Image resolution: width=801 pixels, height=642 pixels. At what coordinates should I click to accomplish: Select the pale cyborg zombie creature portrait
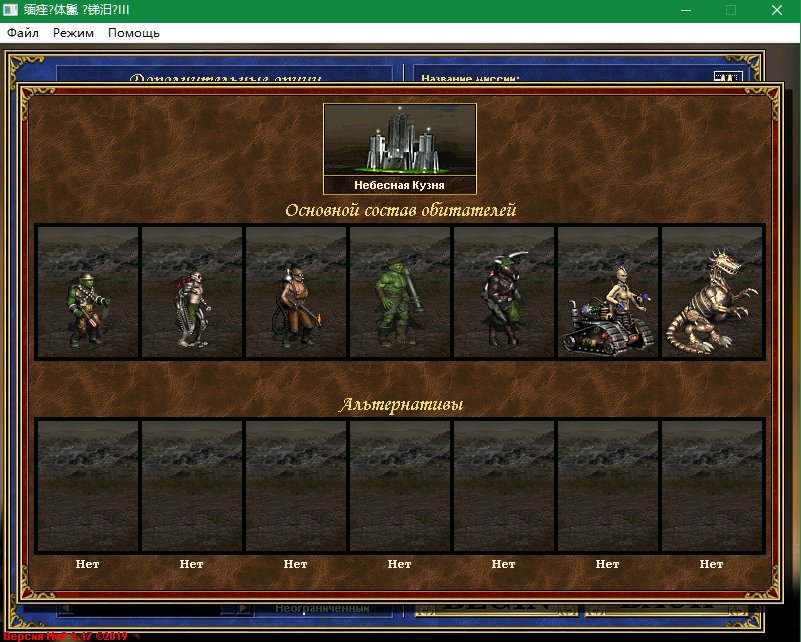[x=192, y=292]
